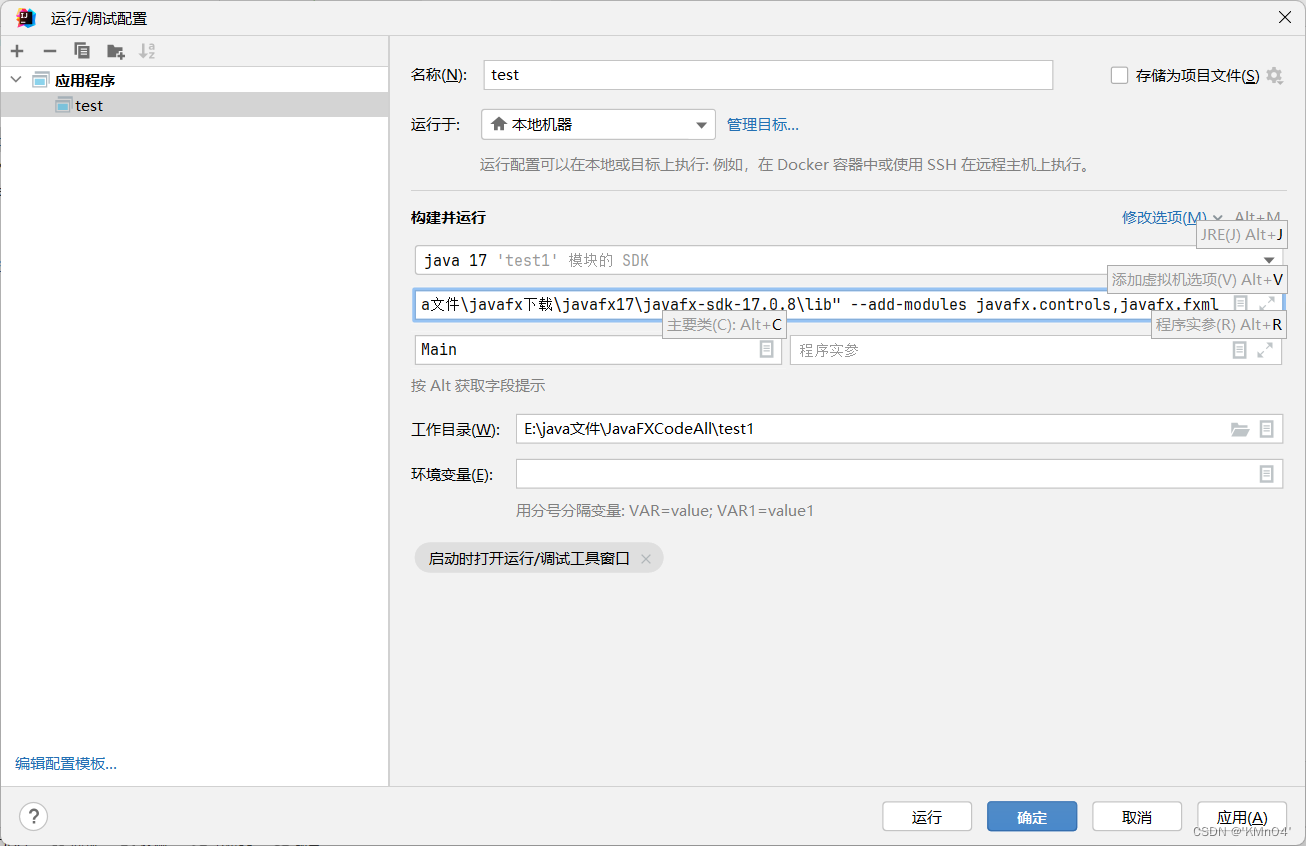
Task: Expand the program arguments field
Action: [x=1265, y=350]
